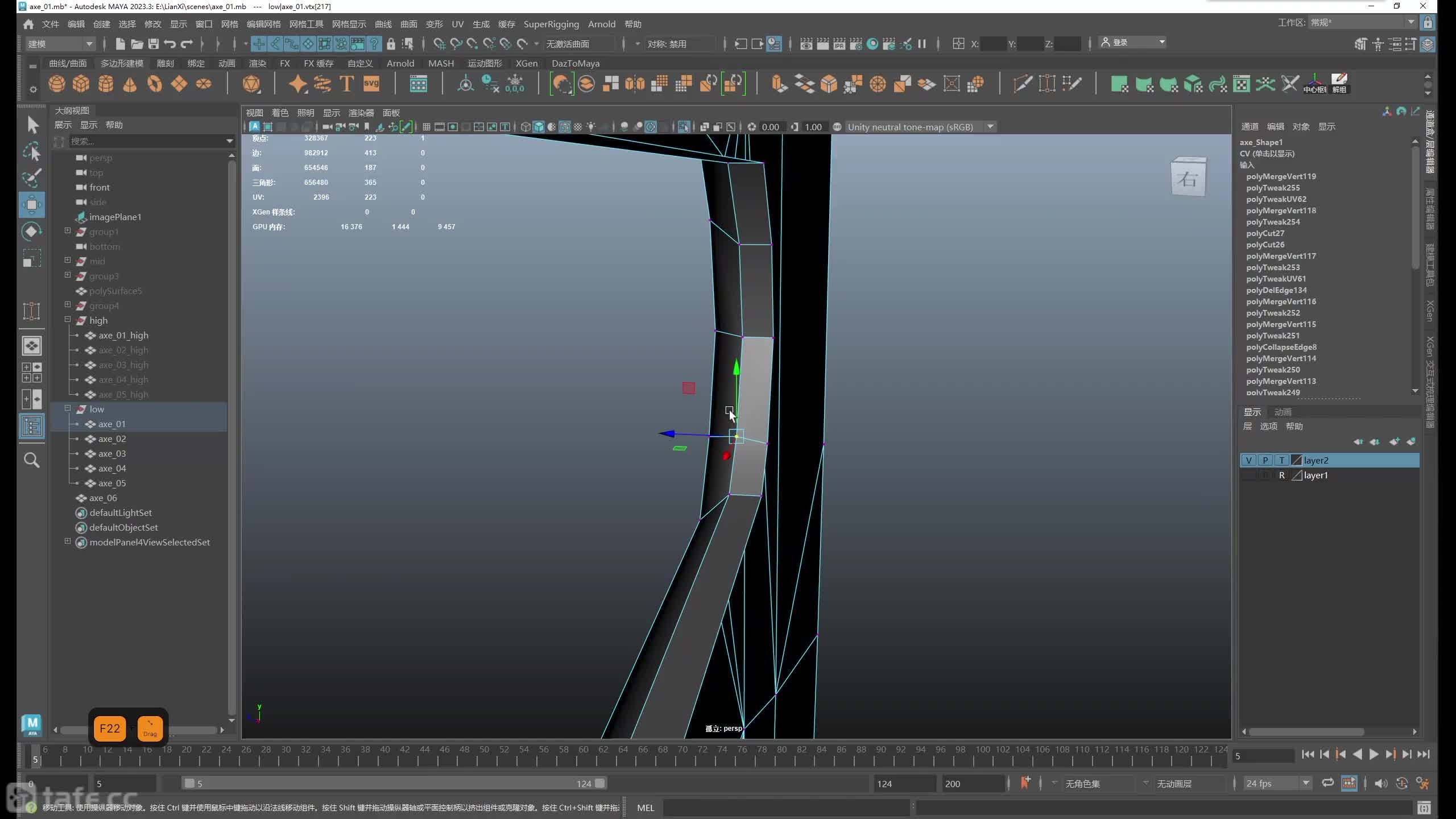Toggle visibility box of layer1
Viewport: 1456px width, 819px height.
(1248, 475)
